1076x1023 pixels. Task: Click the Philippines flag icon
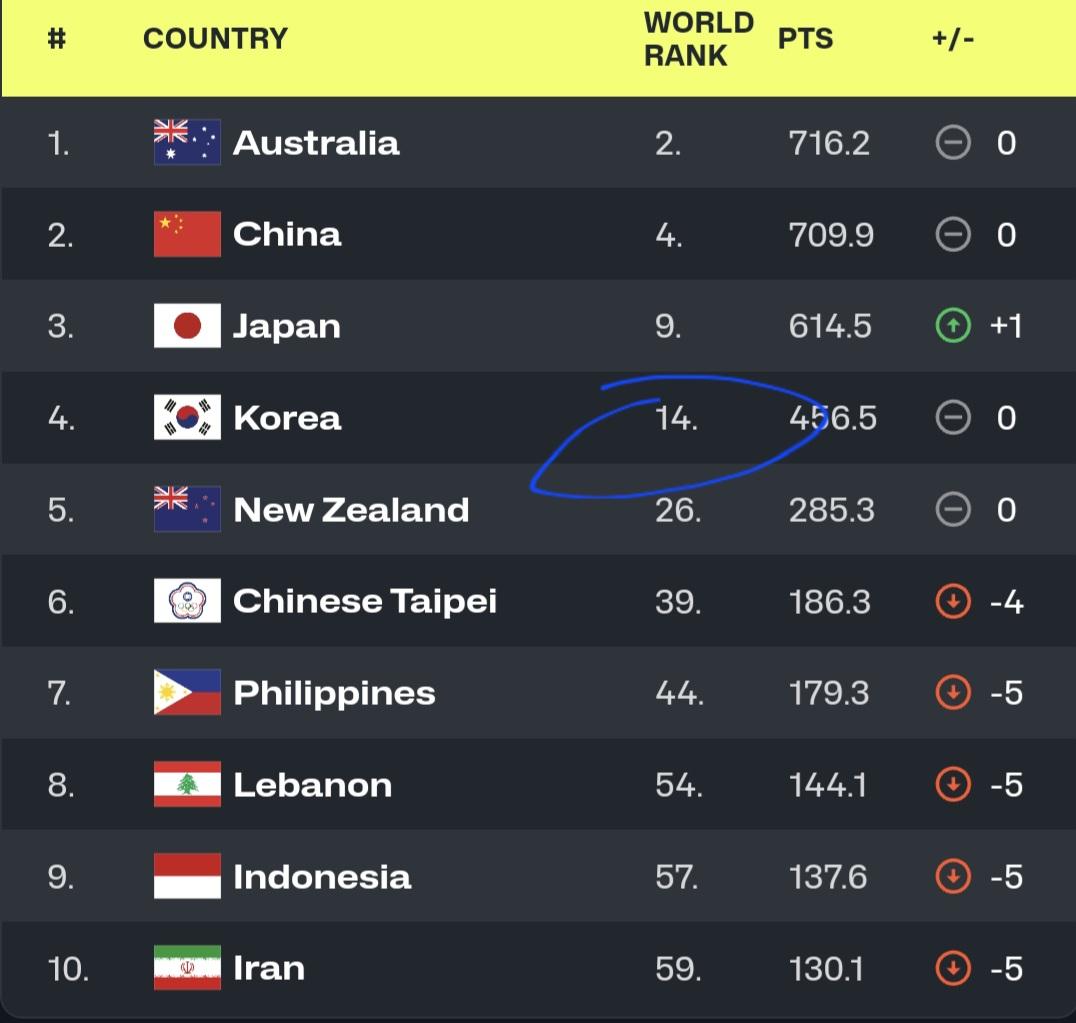187,693
